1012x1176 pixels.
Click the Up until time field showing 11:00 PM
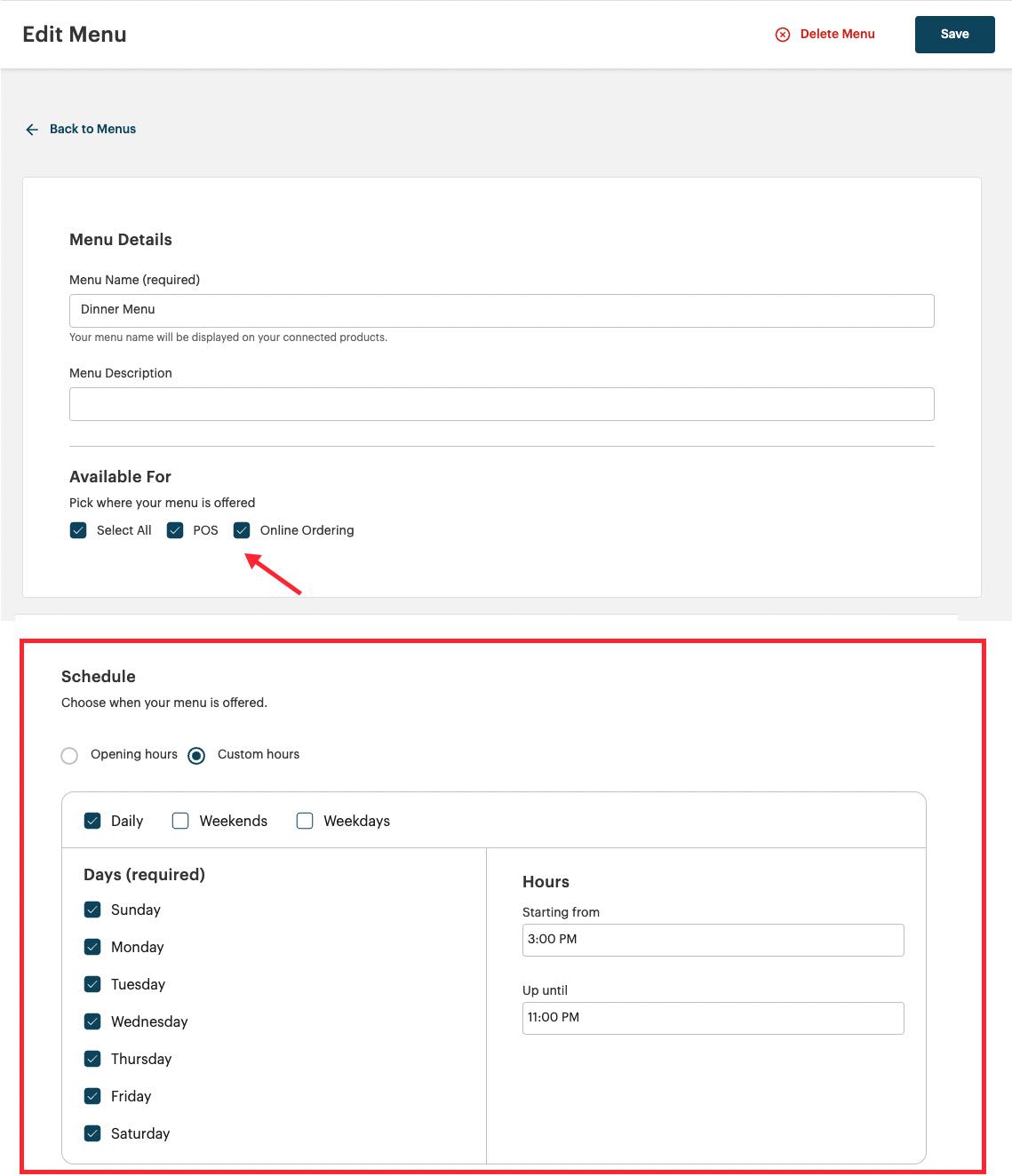pyautogui.click(x=713, y=1017)
